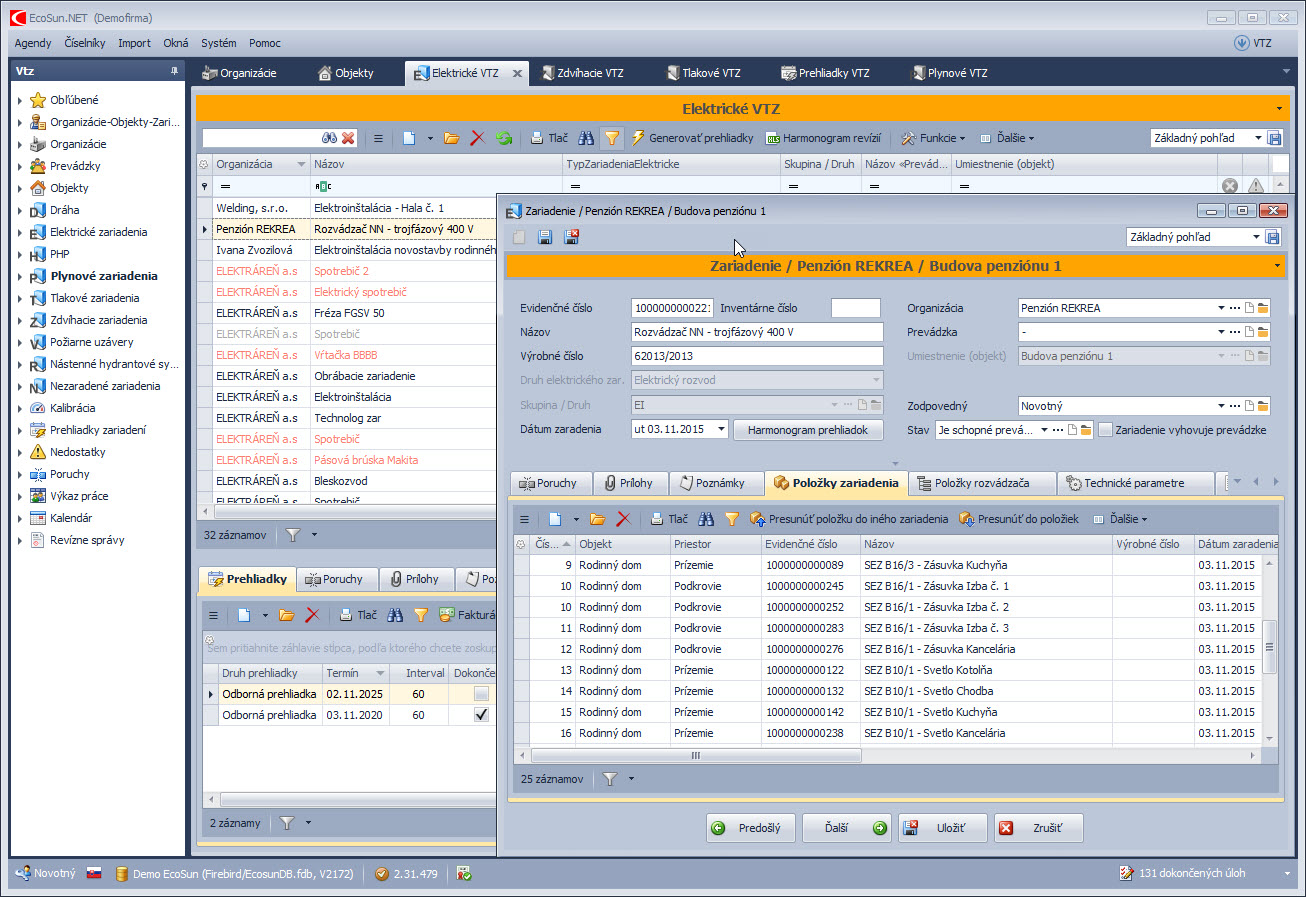Click the Harmonogram prehliadok button
Viewport: 1306px width, 897px height.
tap(808, 430)
